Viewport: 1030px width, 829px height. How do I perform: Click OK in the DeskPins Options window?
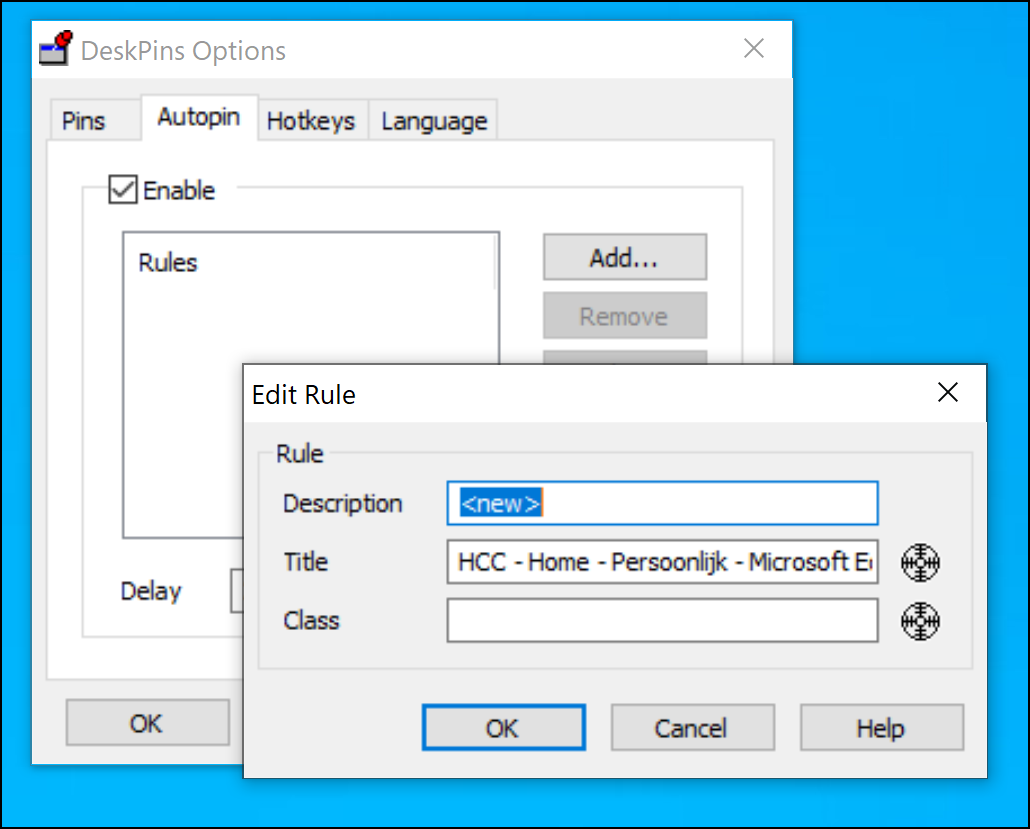click(146, 723)
